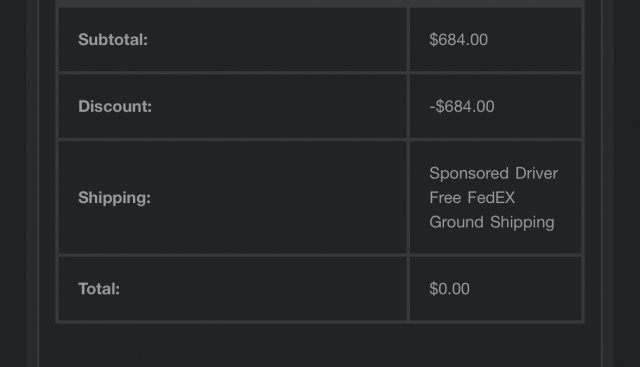
Task: Click the Subtotal label
Action: (x=113, y=40)
